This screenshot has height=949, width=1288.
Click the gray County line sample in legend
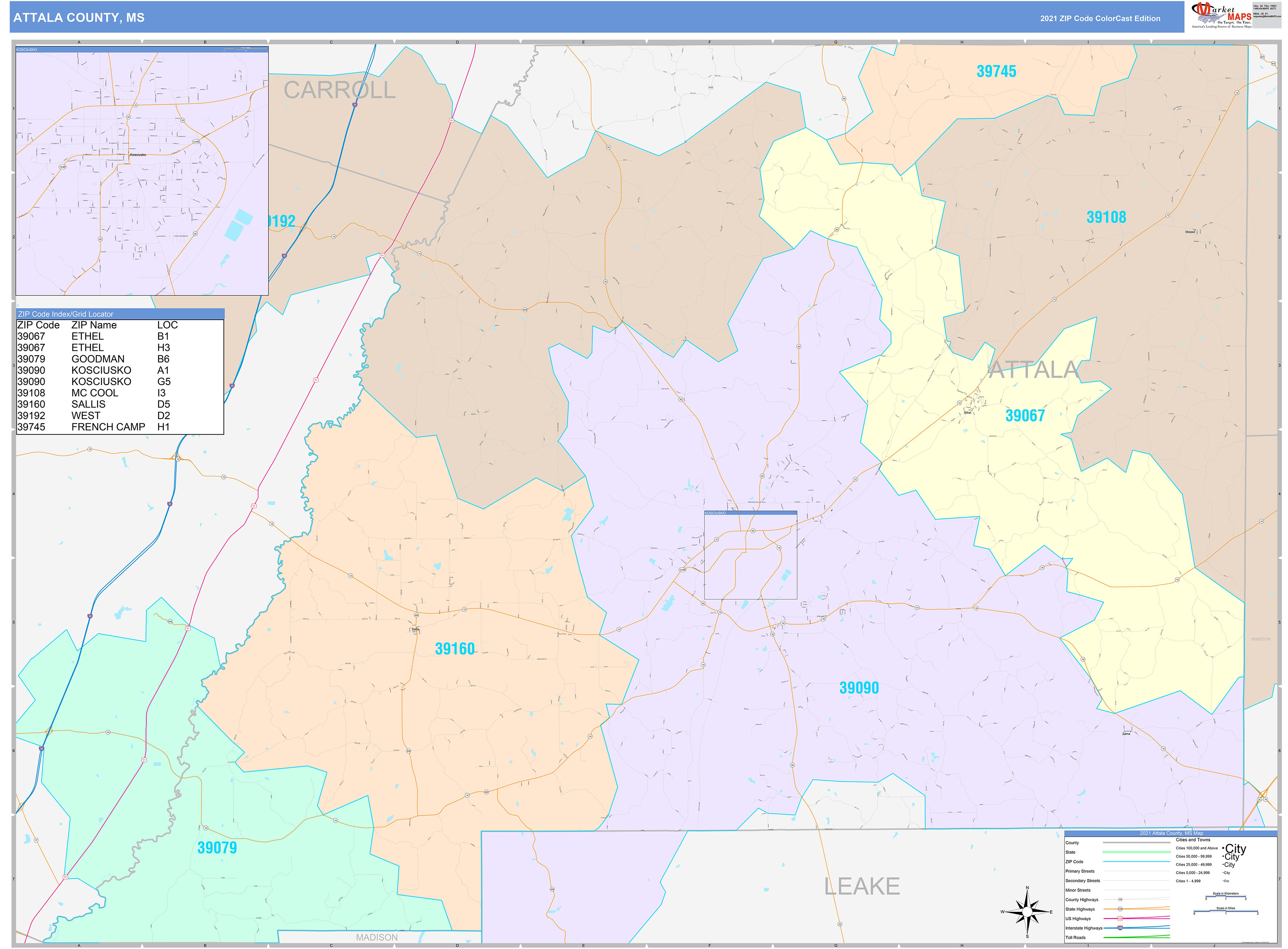click(1137, 843)
